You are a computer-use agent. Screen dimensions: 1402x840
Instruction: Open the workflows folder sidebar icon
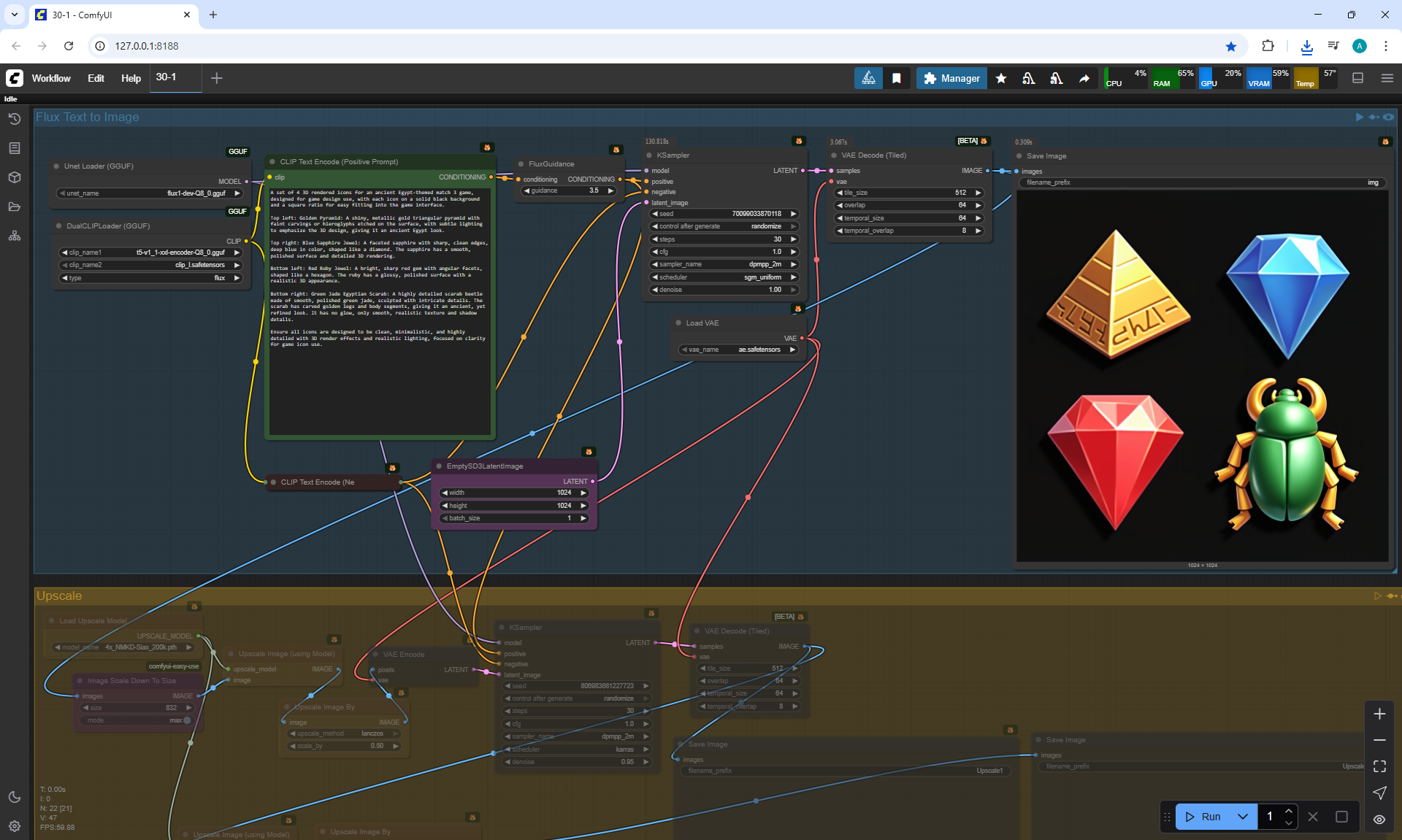(x=14, y=207)
